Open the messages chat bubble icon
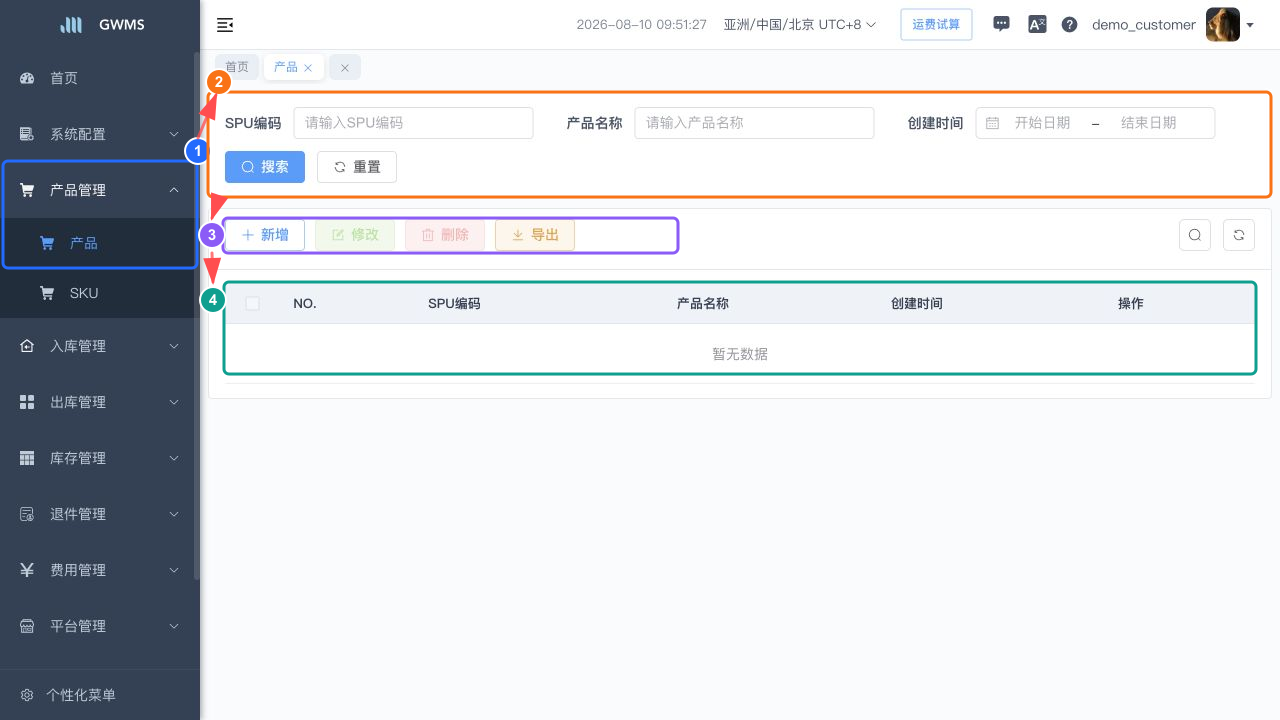Screen dimensions: 1280x720 1001,24
